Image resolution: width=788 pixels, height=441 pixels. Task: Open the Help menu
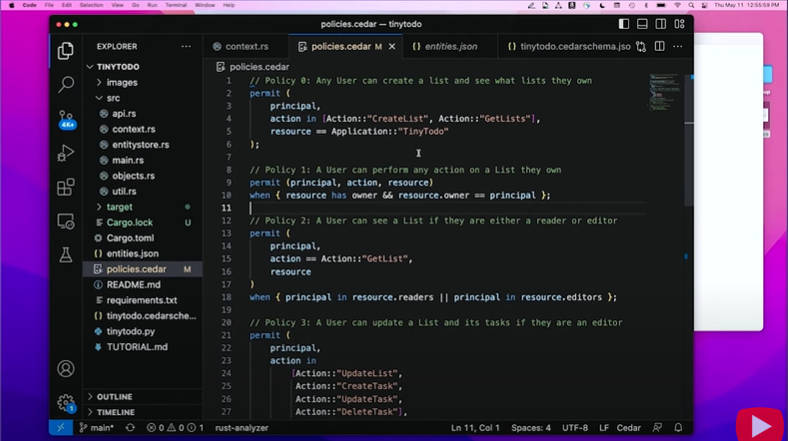pyautogui.click(x=229, y=5)
